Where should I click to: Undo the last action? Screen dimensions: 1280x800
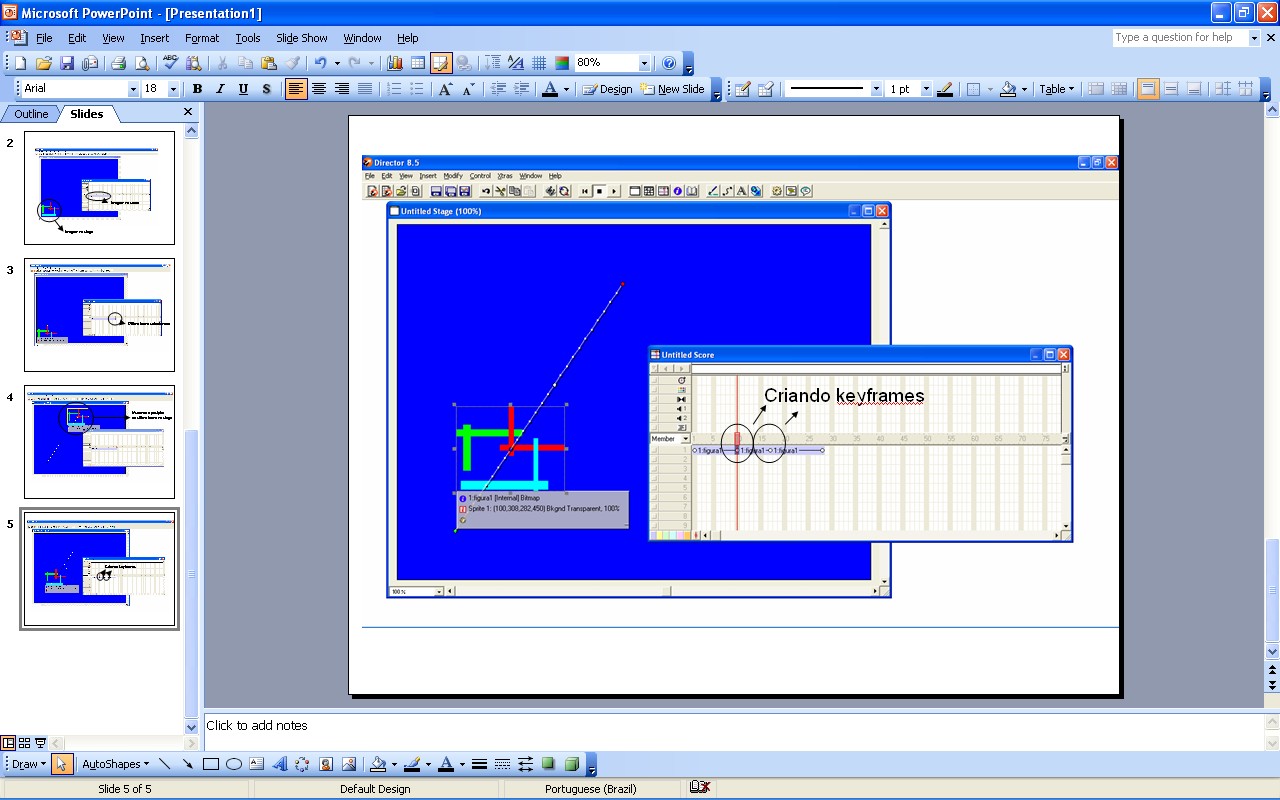point(320,63)
